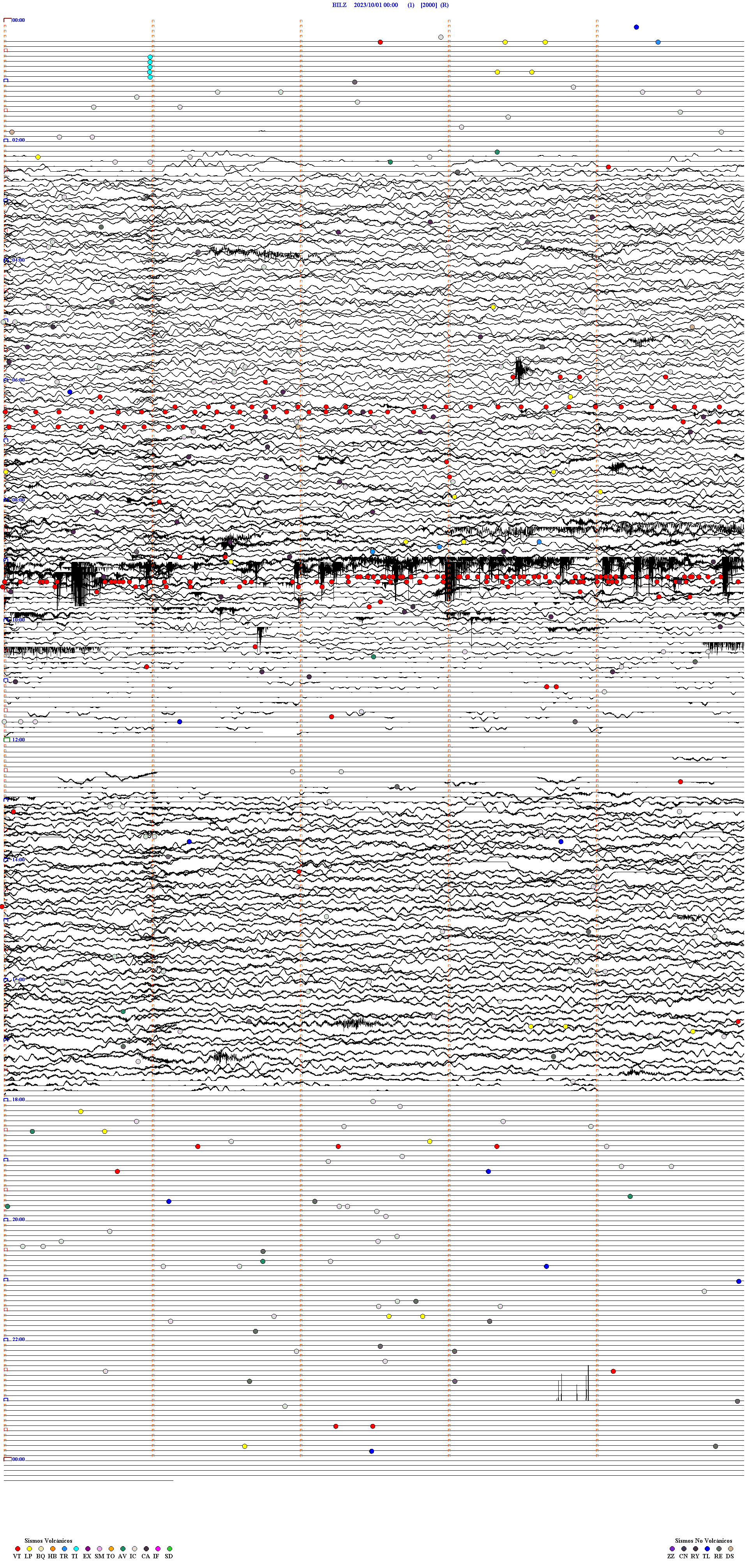Select the tan DS legend marker
Image resolution: width=748 pixels, height=1568 pixels.
(730, 1549)
